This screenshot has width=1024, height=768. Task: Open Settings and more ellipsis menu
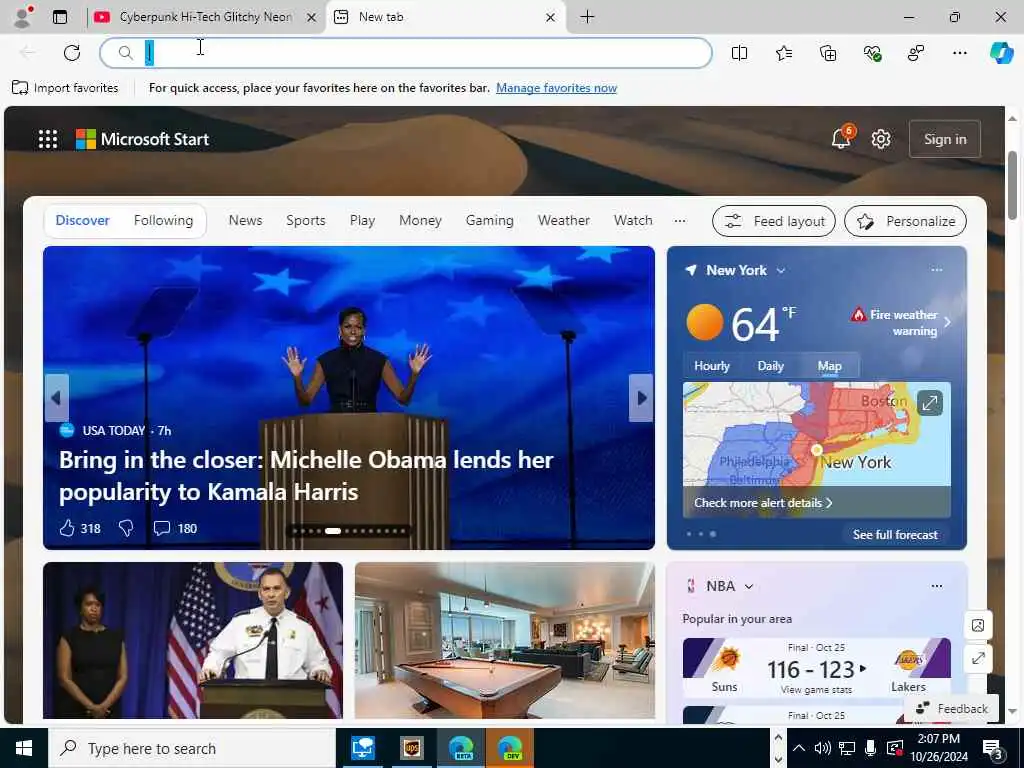959,53
